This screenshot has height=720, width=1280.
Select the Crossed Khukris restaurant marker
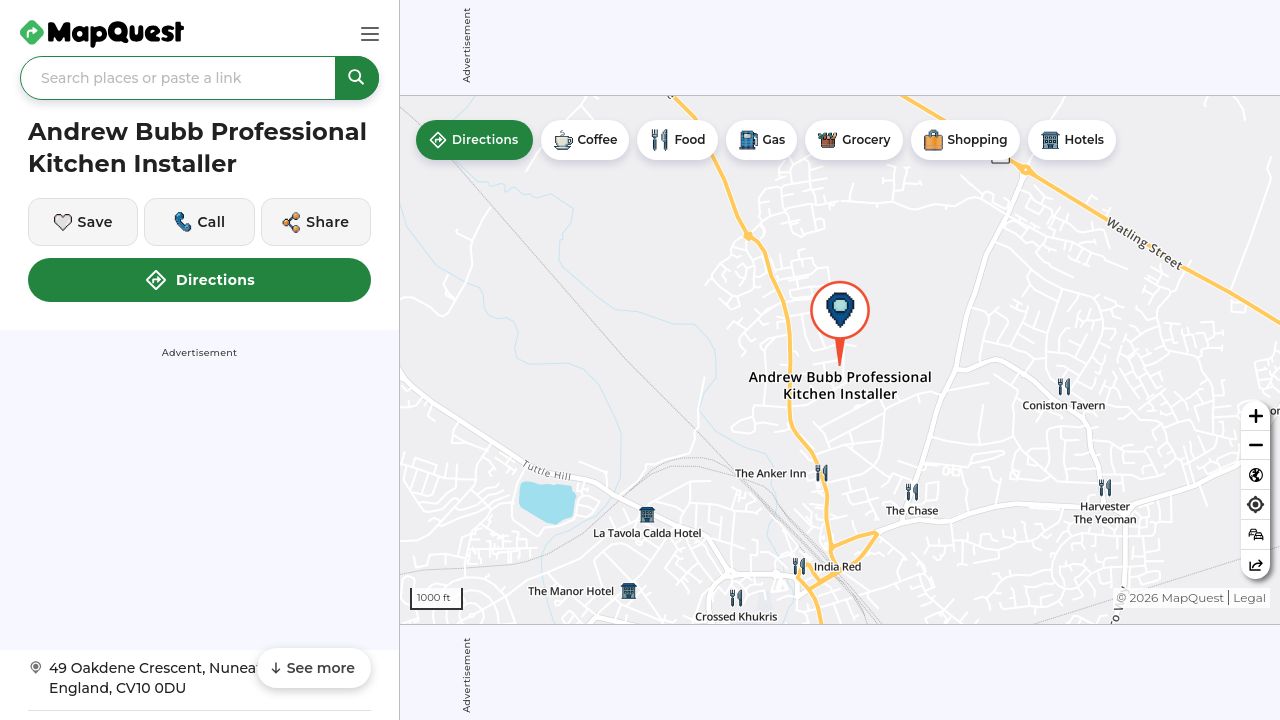pyautogui.click(x=736, y=598)
